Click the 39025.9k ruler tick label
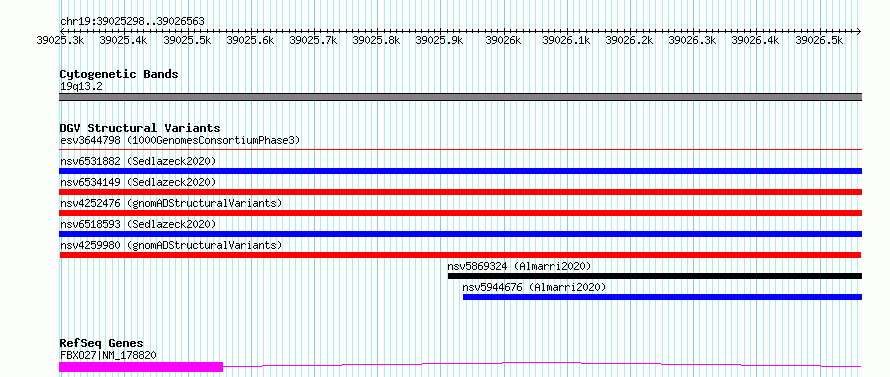The image size is (890, 377). point(439,40)
